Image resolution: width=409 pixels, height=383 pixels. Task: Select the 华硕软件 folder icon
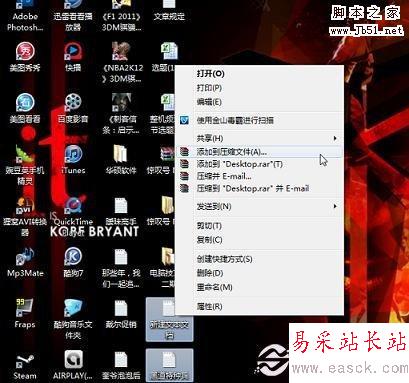[120, 154]
